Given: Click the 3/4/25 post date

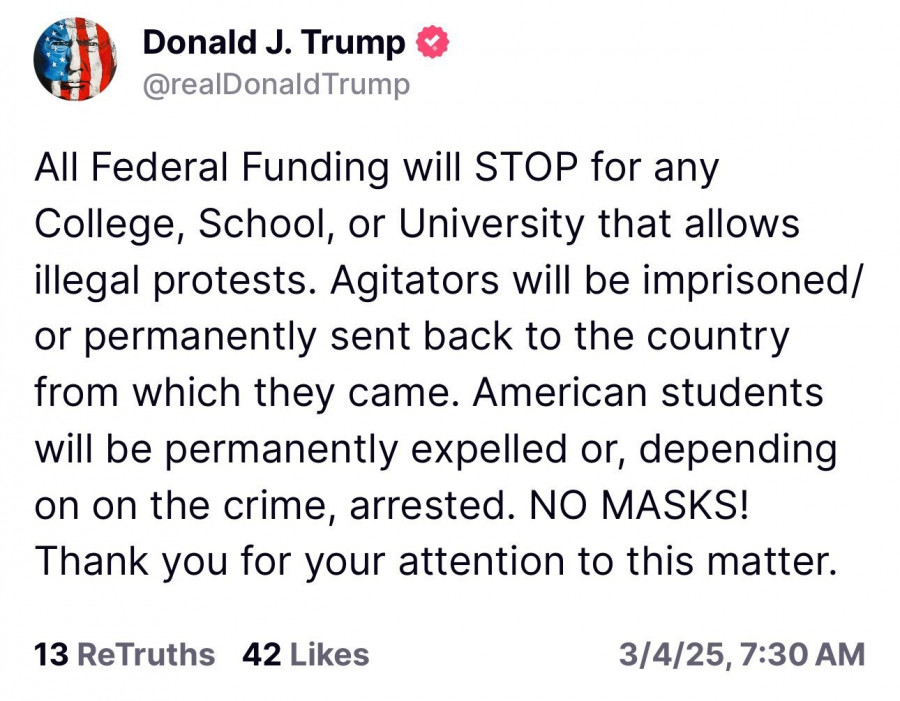Looking at the screenshot, I should (x=669, y=655).
